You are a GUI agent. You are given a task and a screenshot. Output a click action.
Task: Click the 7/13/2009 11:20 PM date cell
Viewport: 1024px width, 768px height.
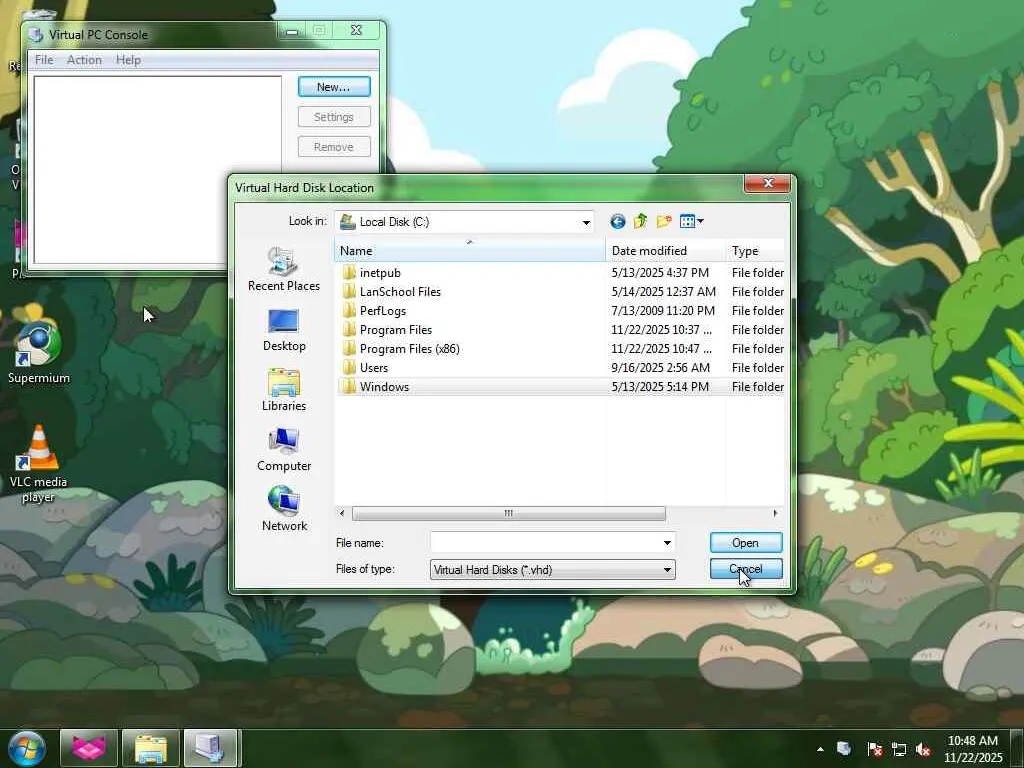[x=663, y=310]
